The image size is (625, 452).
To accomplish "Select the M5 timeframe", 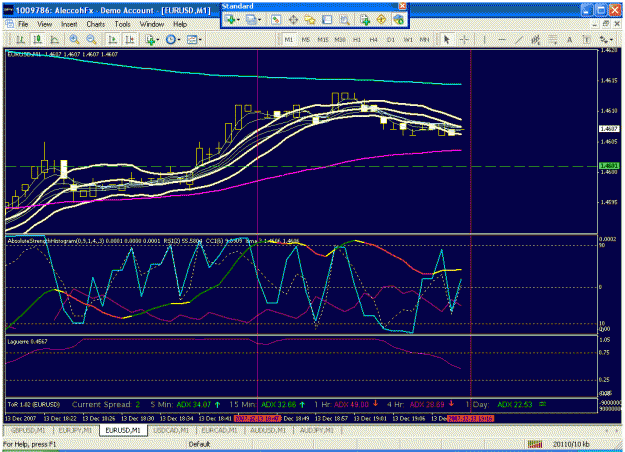I will coord(306,39).
